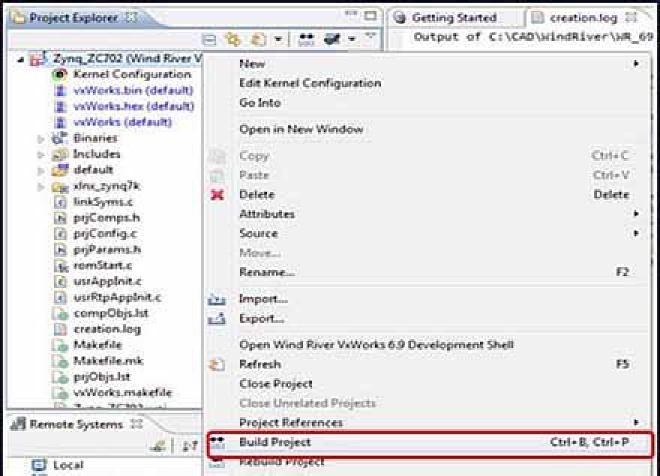Choose Open in New Window
The width and height of the screenshot is (660, 476).
coord(301,129)
